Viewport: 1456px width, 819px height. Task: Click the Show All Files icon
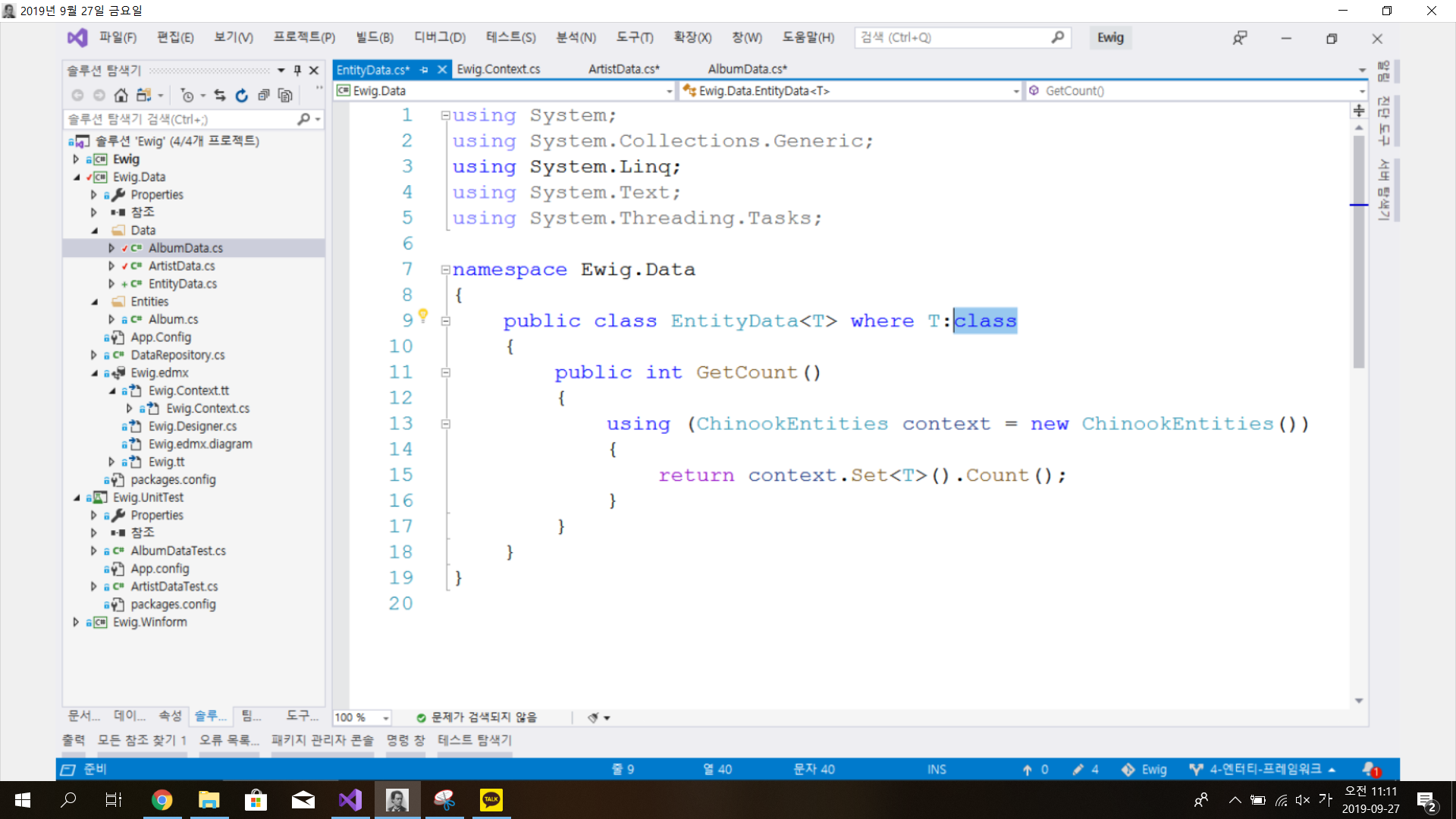point(285,95)
